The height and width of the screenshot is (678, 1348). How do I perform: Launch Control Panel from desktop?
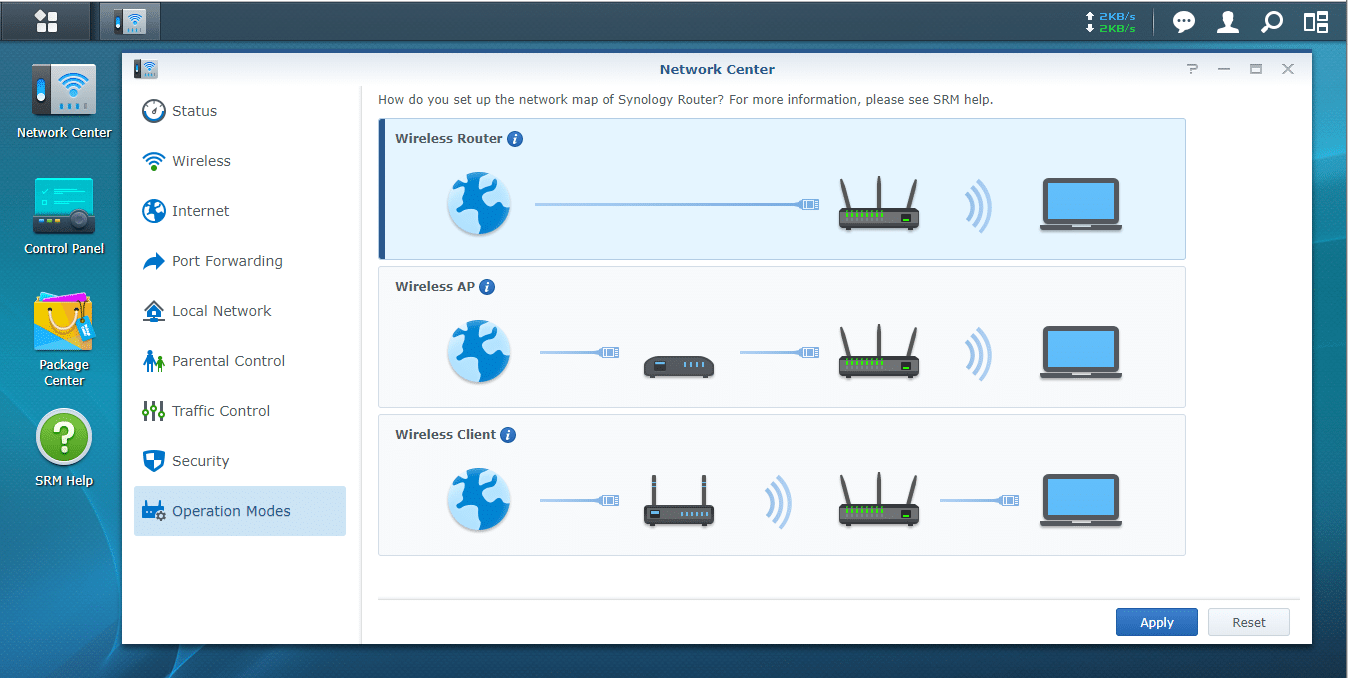pos(64,217)
